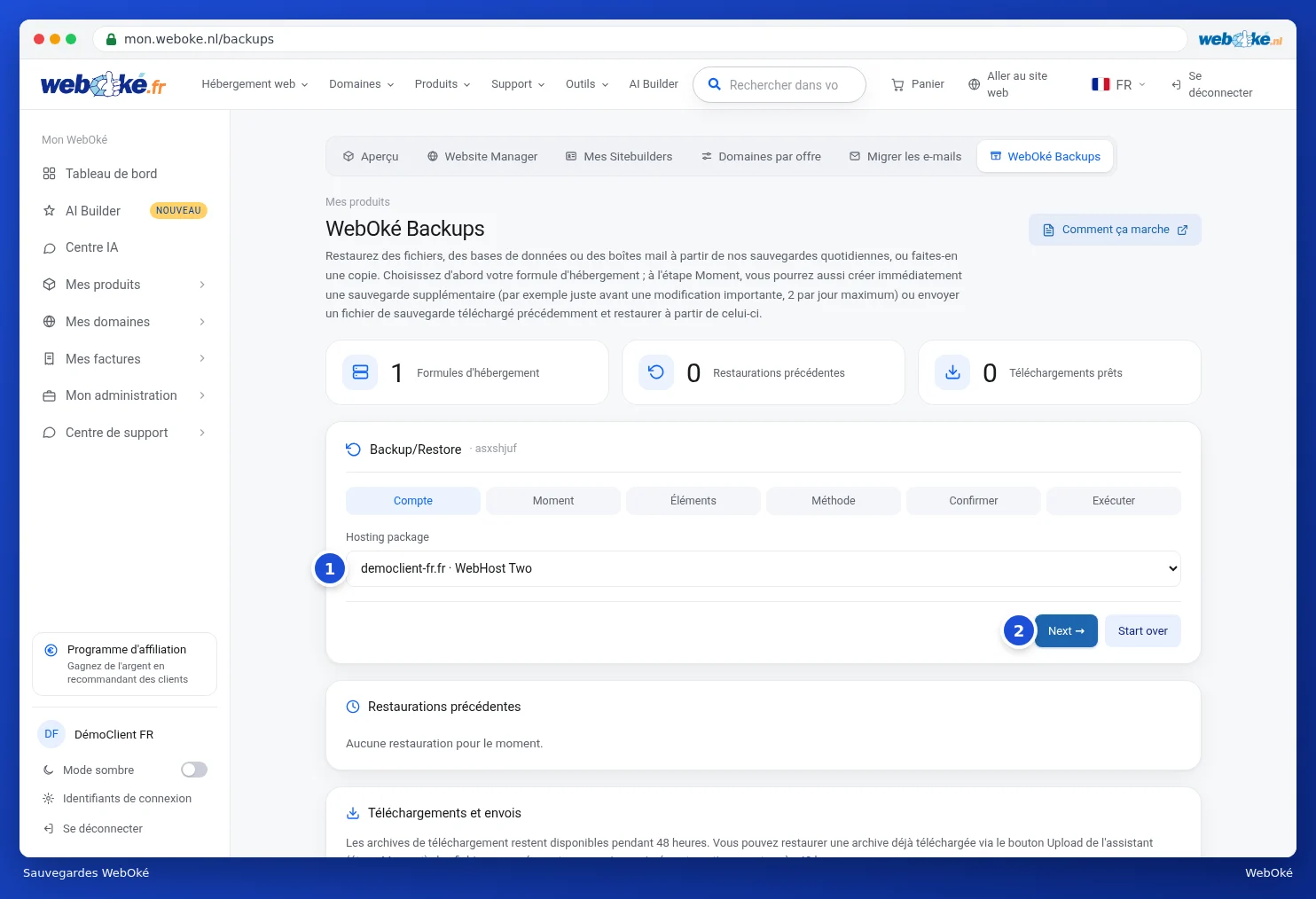The height and width of the screenshot is (899, 1316).
Task: Click the Identifiants de connexion sun icon
Action: point(49,799)
